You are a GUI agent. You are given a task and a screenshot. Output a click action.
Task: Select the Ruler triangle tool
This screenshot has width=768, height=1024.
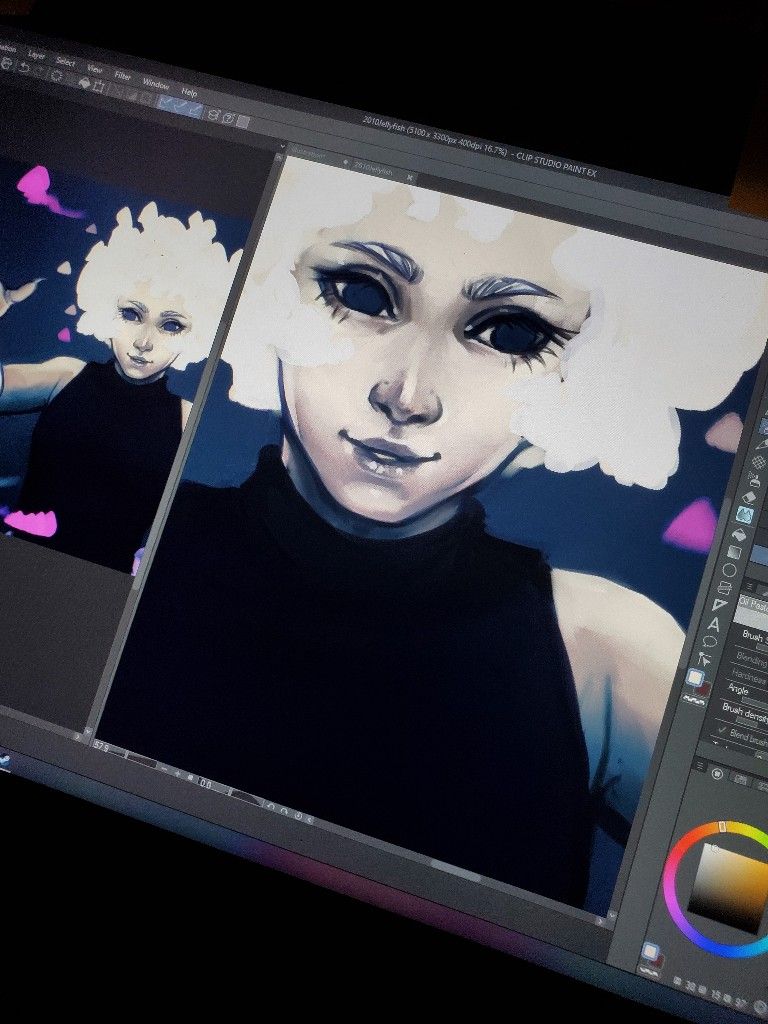(x=720, y=604)
